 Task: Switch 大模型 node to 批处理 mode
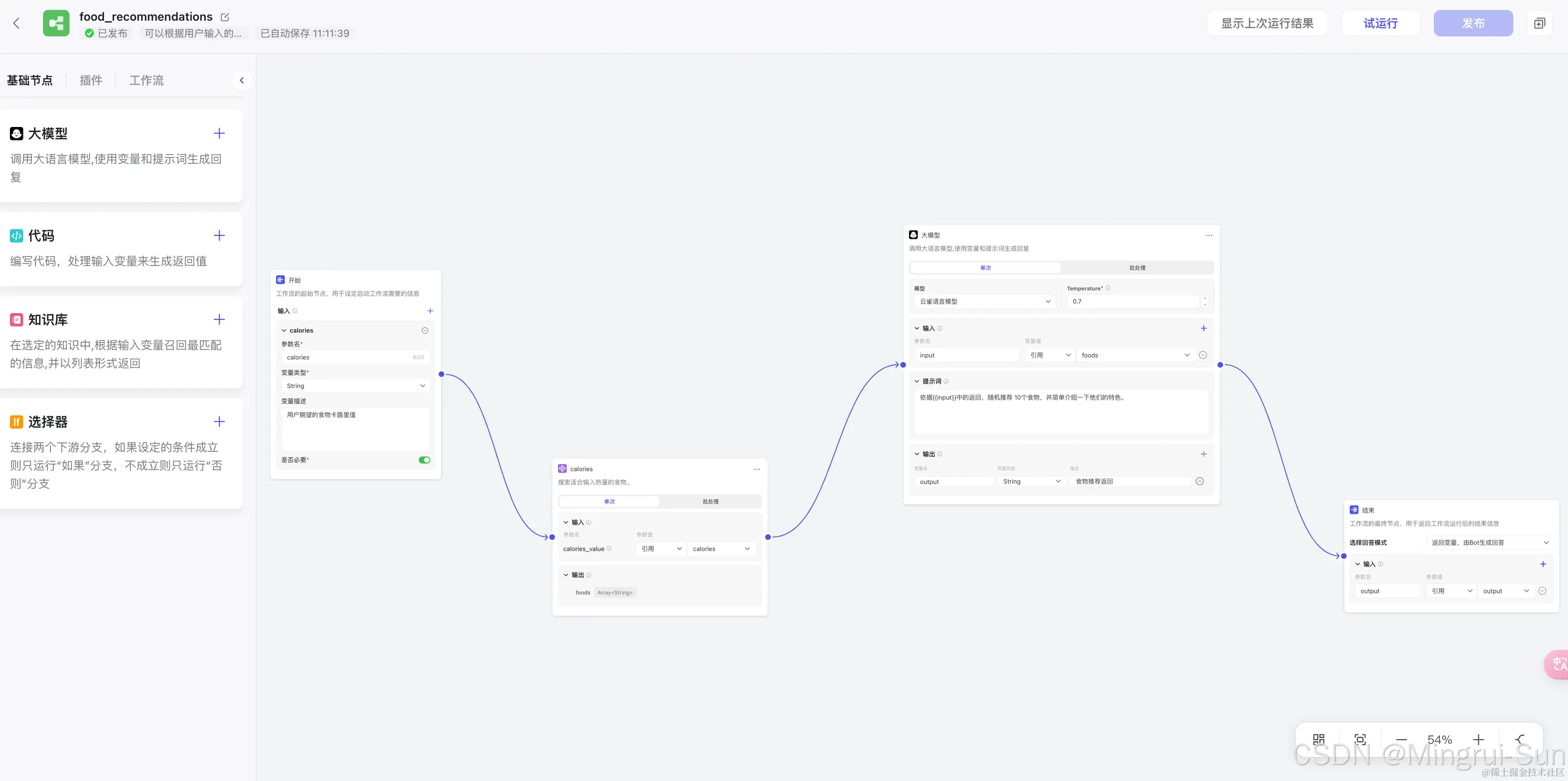tap(1137, 267)
